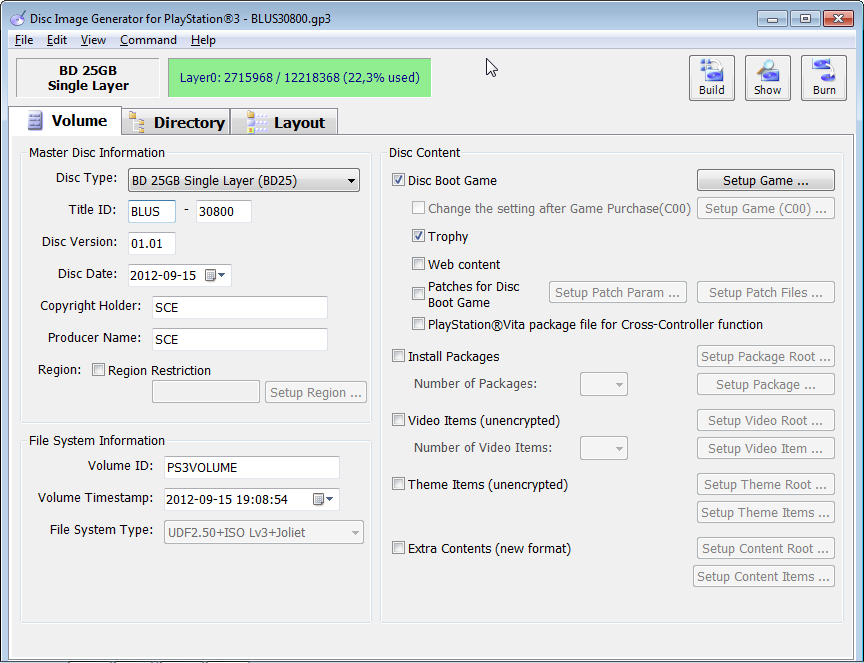Screen dimensions: 864x663
Task: Open the View menu
Action: tap(93, 40)
